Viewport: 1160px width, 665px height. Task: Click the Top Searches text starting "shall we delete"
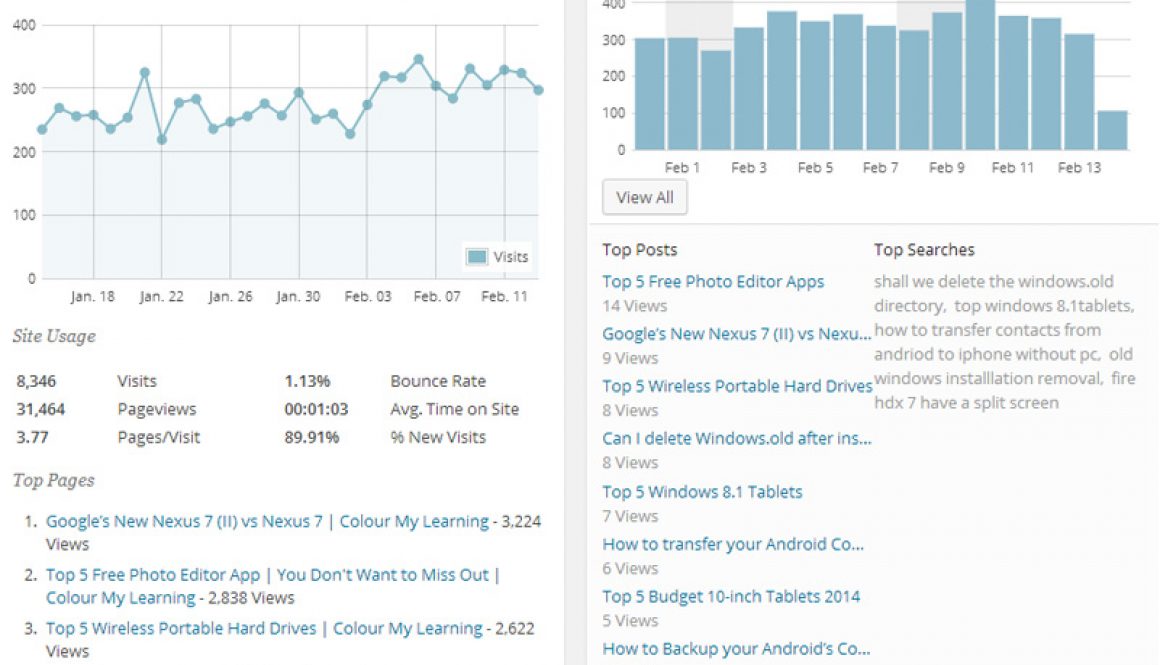tap(1005, 342)
